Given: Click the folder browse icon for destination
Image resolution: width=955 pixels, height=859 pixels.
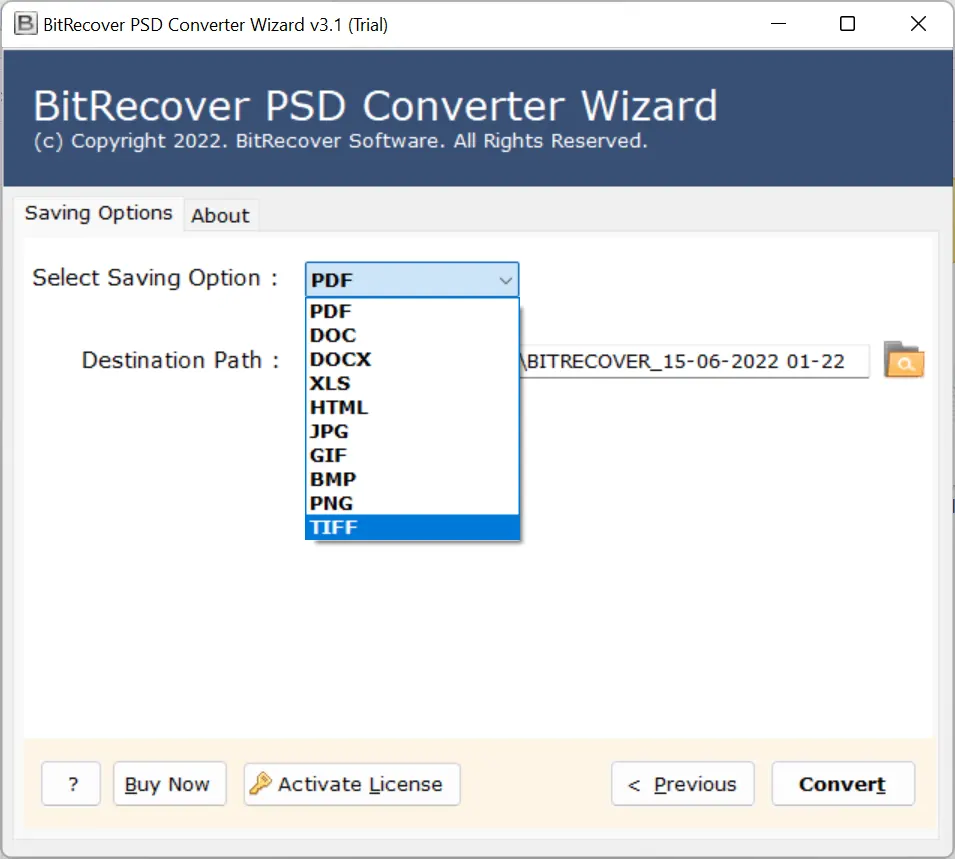Looking at the screenshot, I should (x=904, y=360).
